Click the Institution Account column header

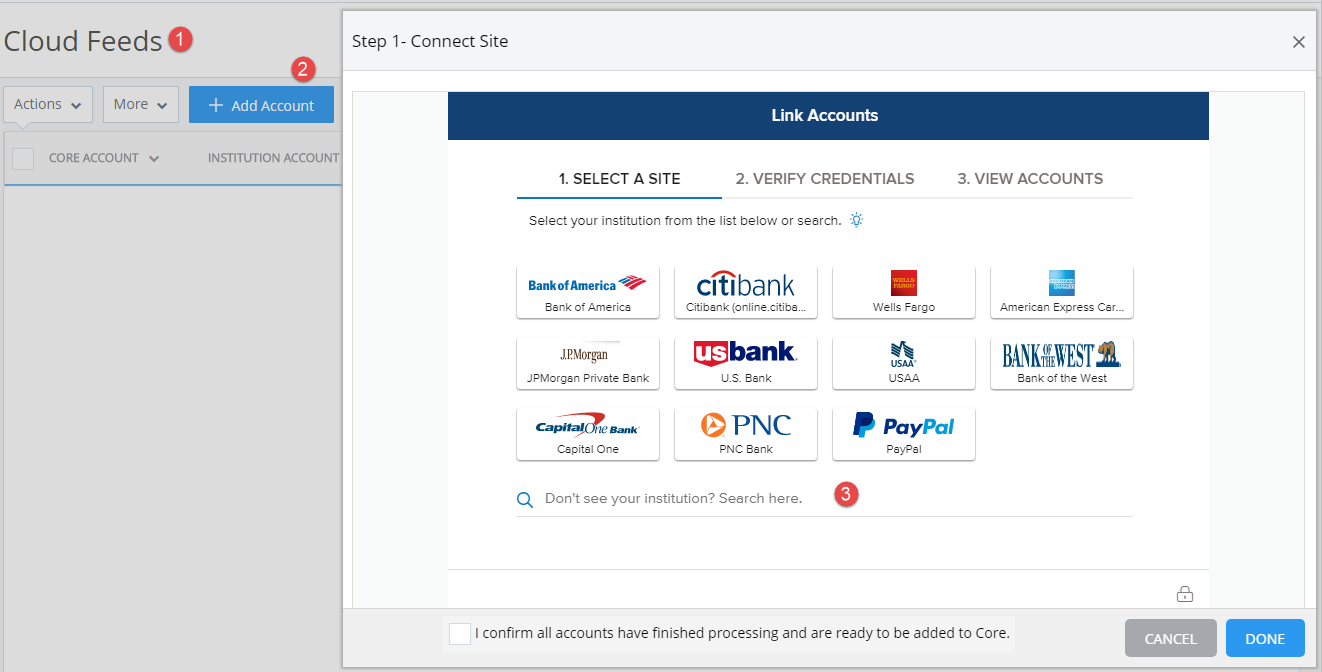(x=274, y=158)
